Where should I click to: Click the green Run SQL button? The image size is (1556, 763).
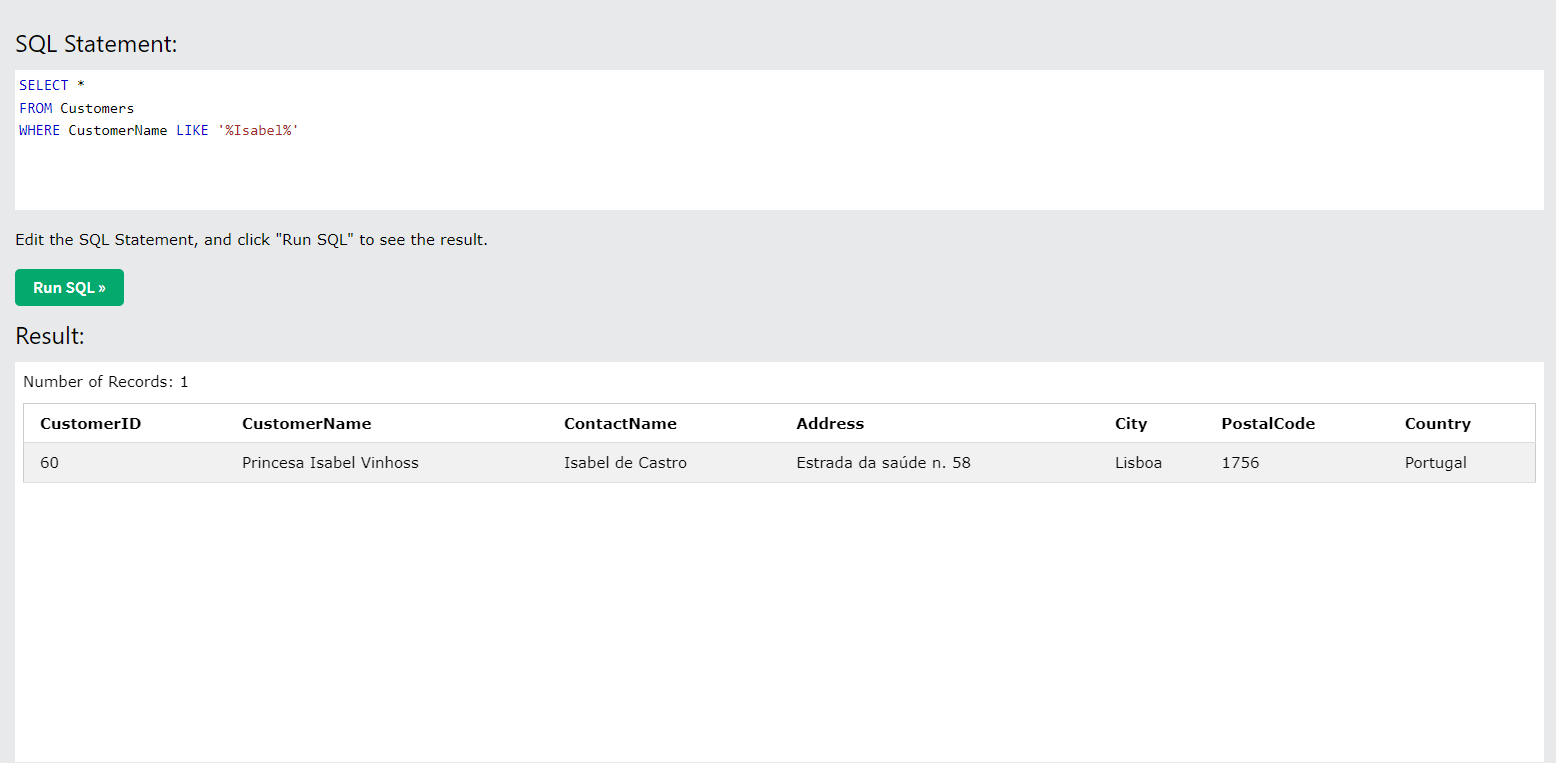(x=69, y=288)
